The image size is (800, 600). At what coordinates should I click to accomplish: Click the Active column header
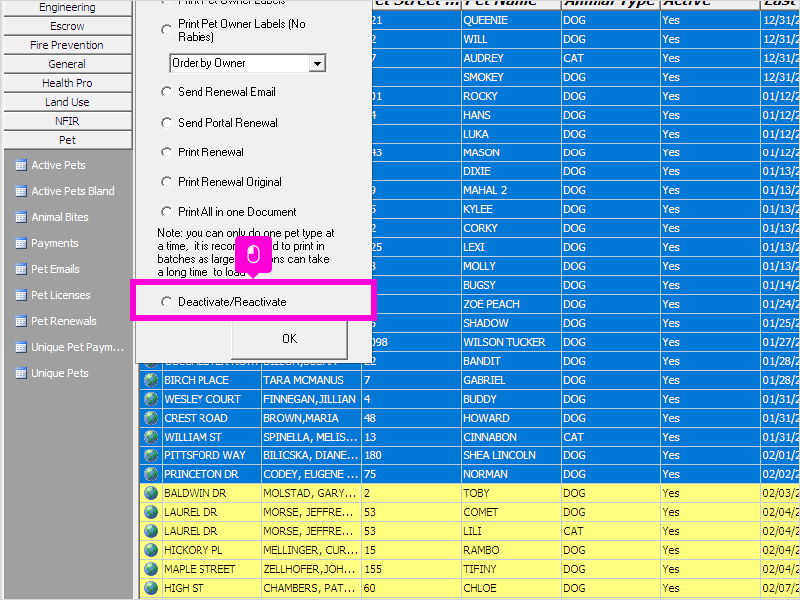tap(710, 4)
